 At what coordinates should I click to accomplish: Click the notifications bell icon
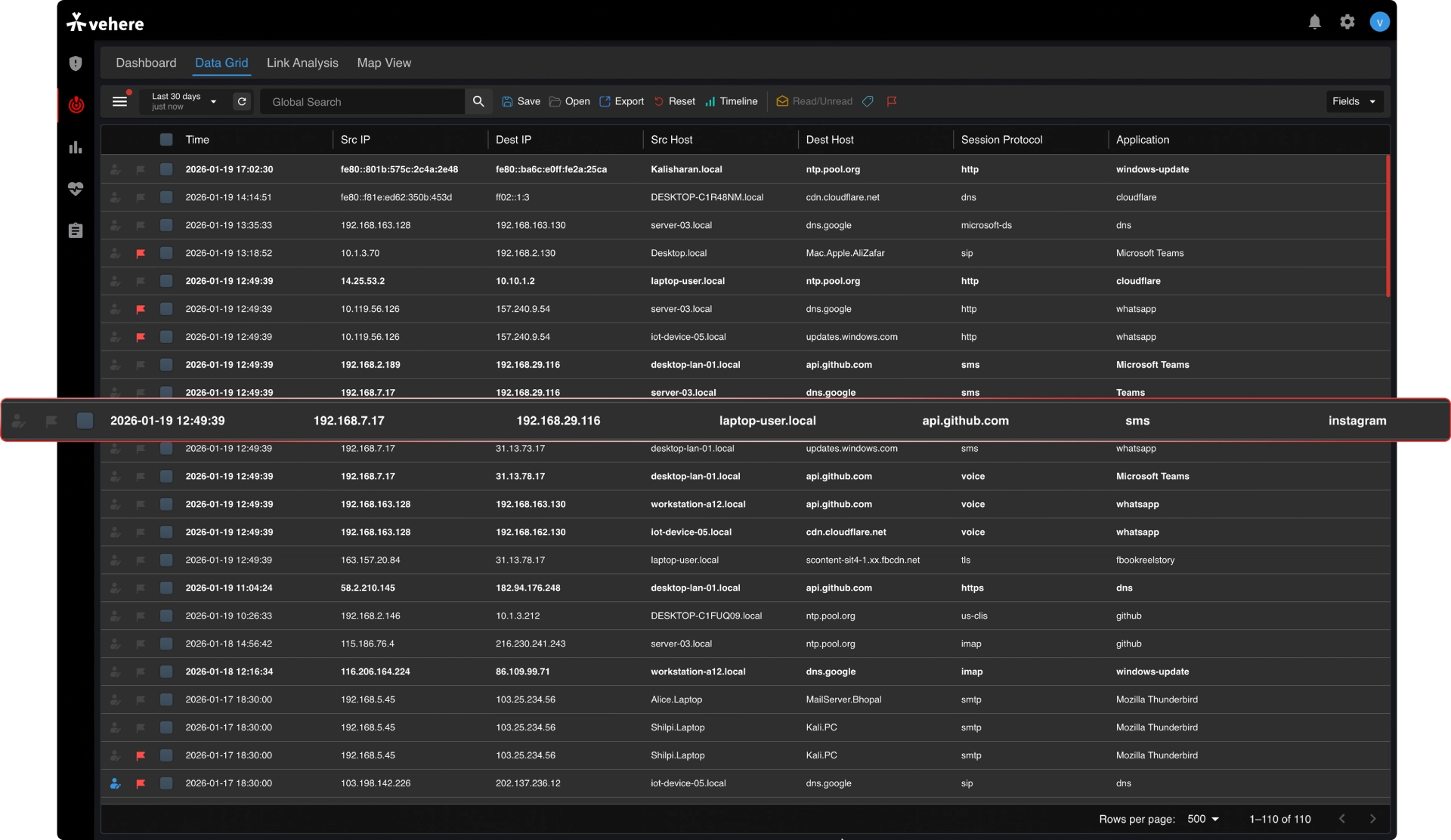pyautogui.click(x=1314, y=22)
